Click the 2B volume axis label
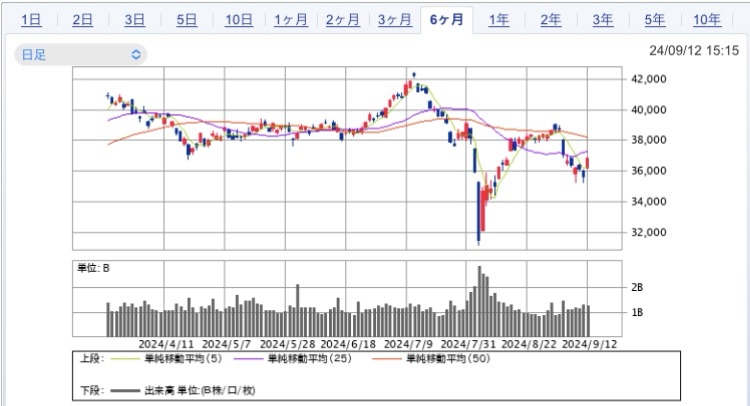Viewport: 750px width, 406px height. point(637,287)
